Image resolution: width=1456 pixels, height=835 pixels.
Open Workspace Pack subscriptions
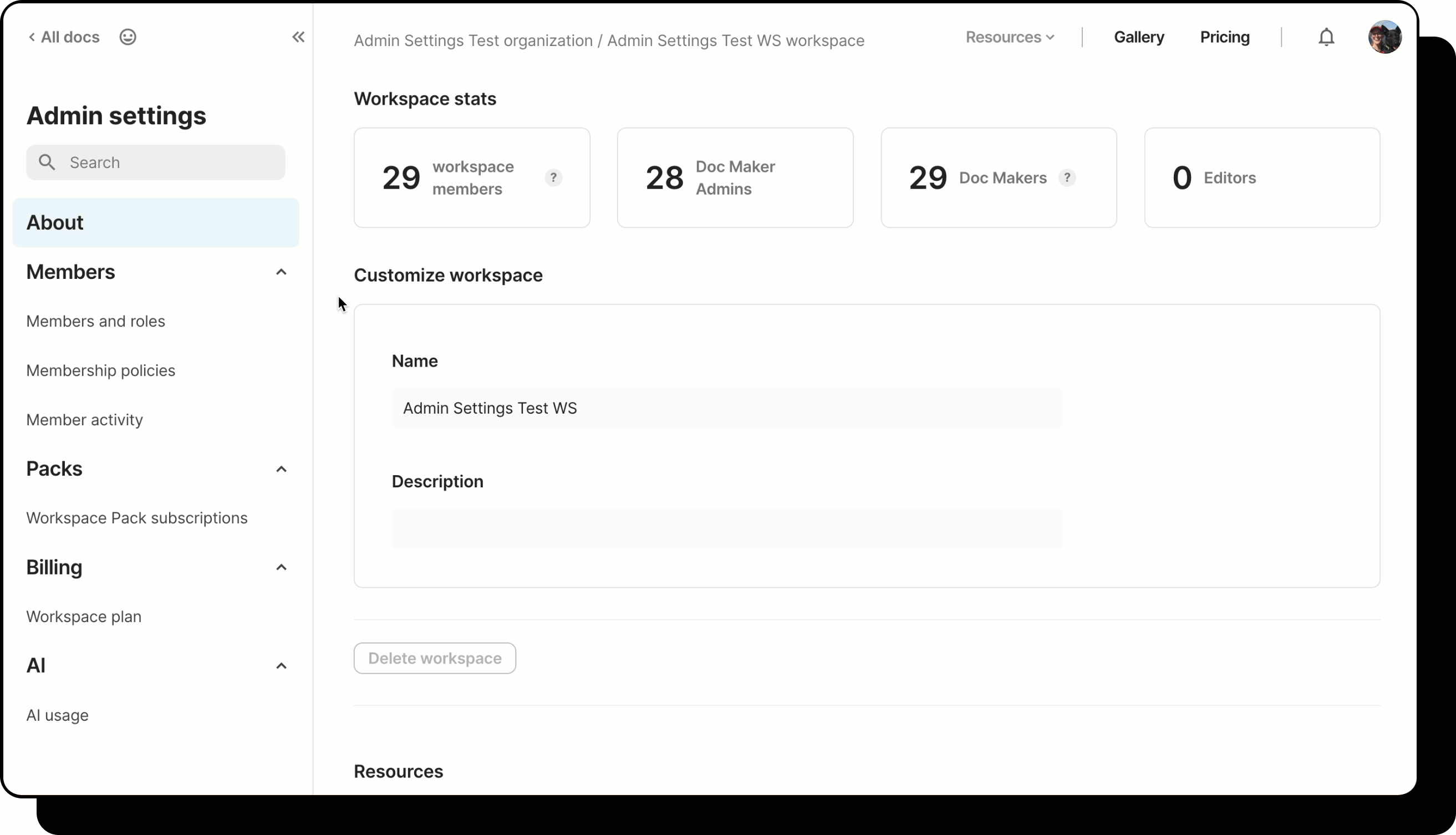point(137,518)
